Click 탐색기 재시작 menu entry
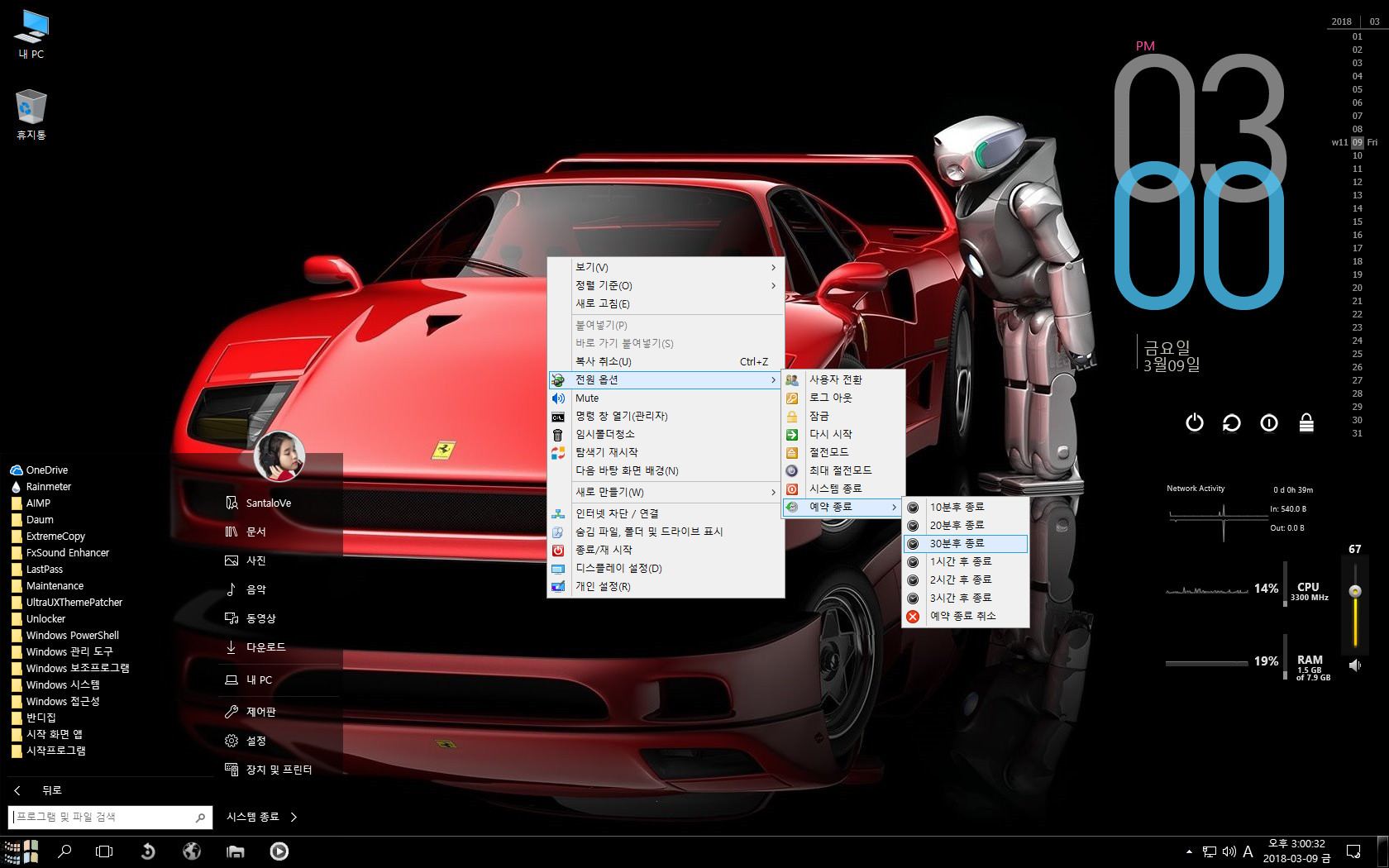The height and width of the screenshot is (868, 1389). [666, 452]
